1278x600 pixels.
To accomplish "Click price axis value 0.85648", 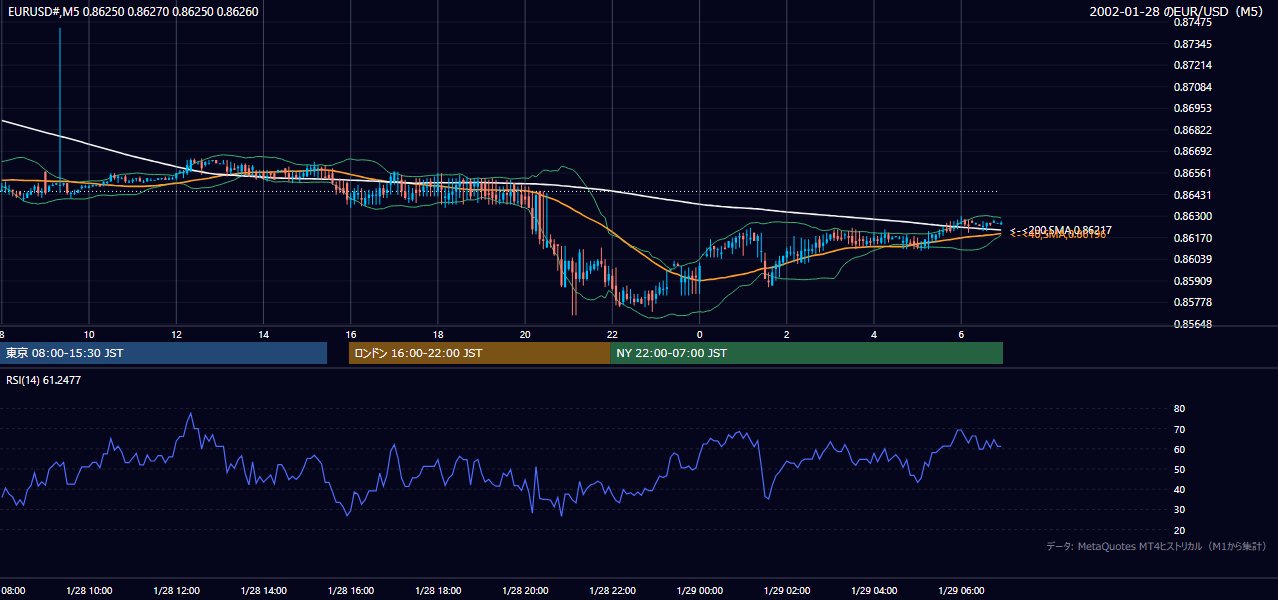I will 1192,324.
